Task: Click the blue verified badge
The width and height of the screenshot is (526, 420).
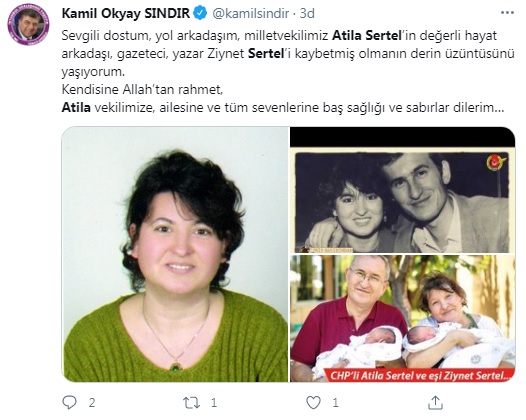Action: [x=201, y=13]
